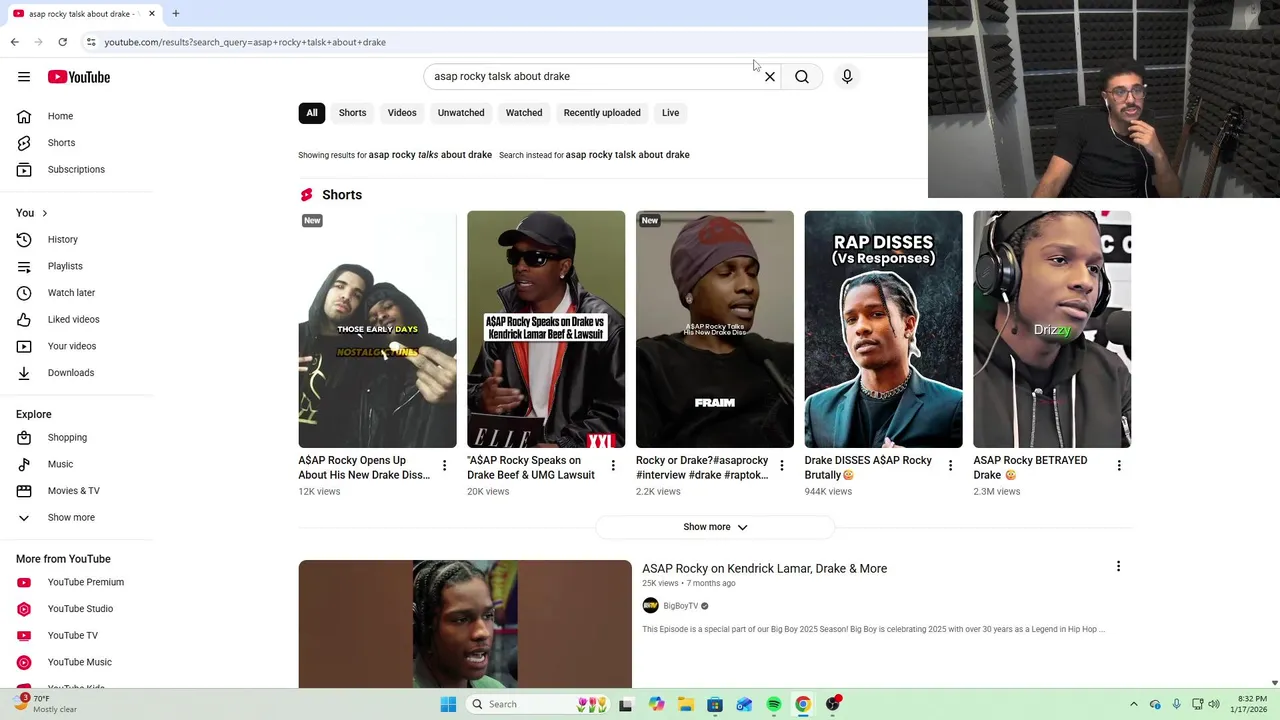Image resolution: width=1280 pixels, height=720 pixels.
Task: Open Those Early Days short thumbnail
Action: [x=377, y=329]
